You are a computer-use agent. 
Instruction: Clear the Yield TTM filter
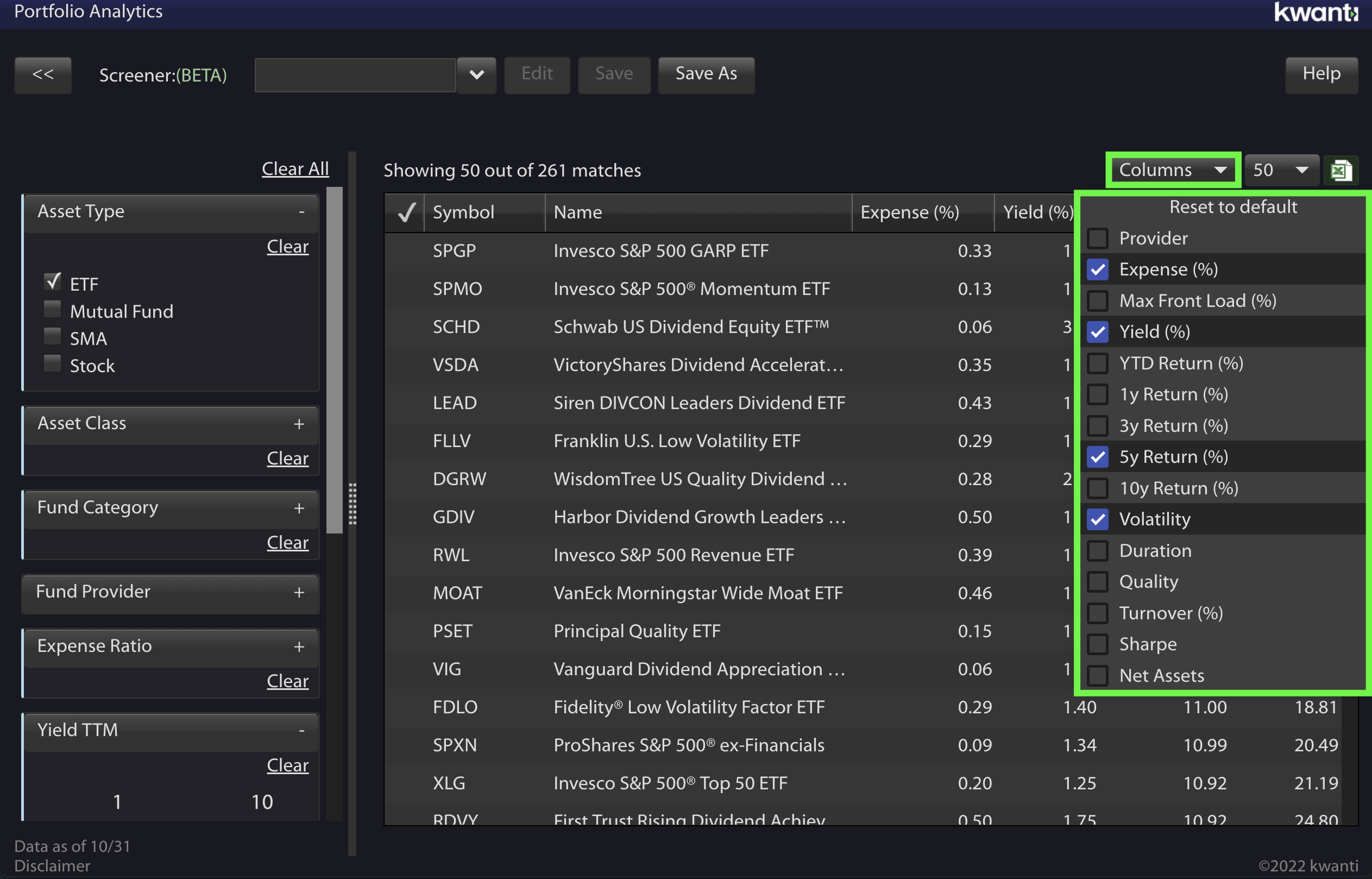coord(287,765)
